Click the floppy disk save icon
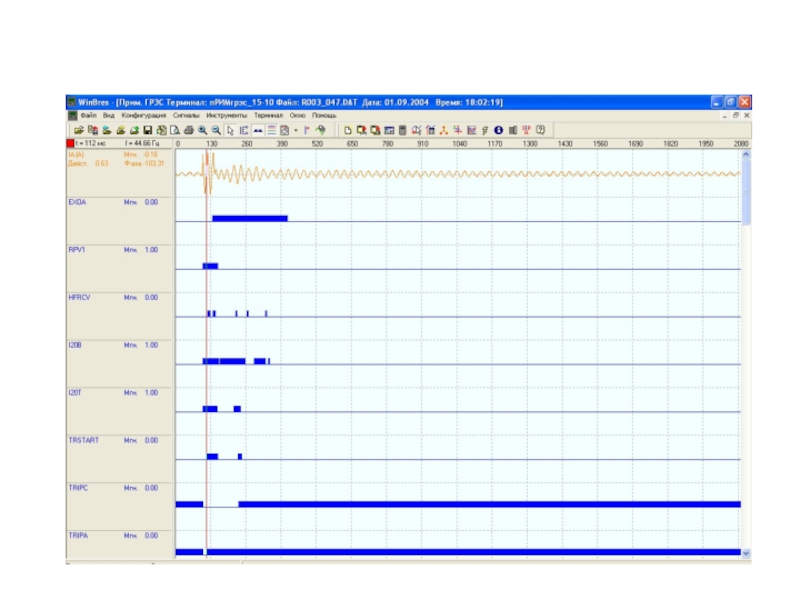Screen dimensions: 800x600 pyautogui.click(x=147, y=131)
